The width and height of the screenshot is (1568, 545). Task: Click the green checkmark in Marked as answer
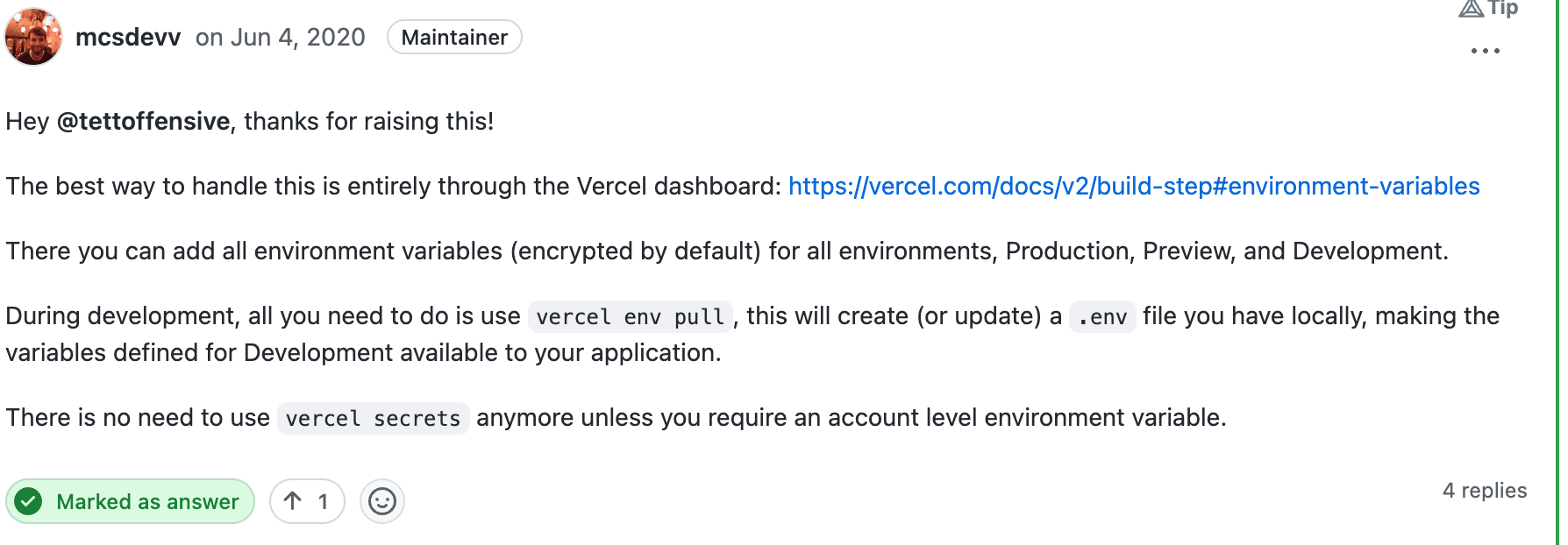coord(29,500)
